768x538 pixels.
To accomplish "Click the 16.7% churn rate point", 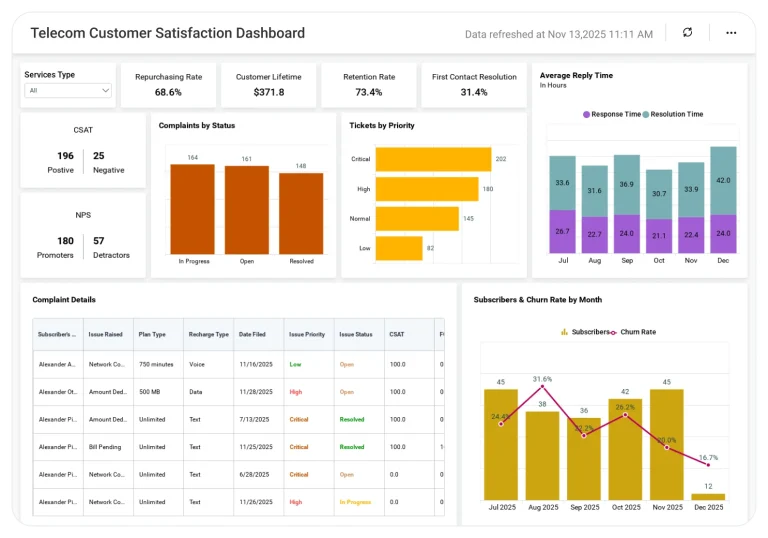I will pyautogui.click(x=708, y=465).
